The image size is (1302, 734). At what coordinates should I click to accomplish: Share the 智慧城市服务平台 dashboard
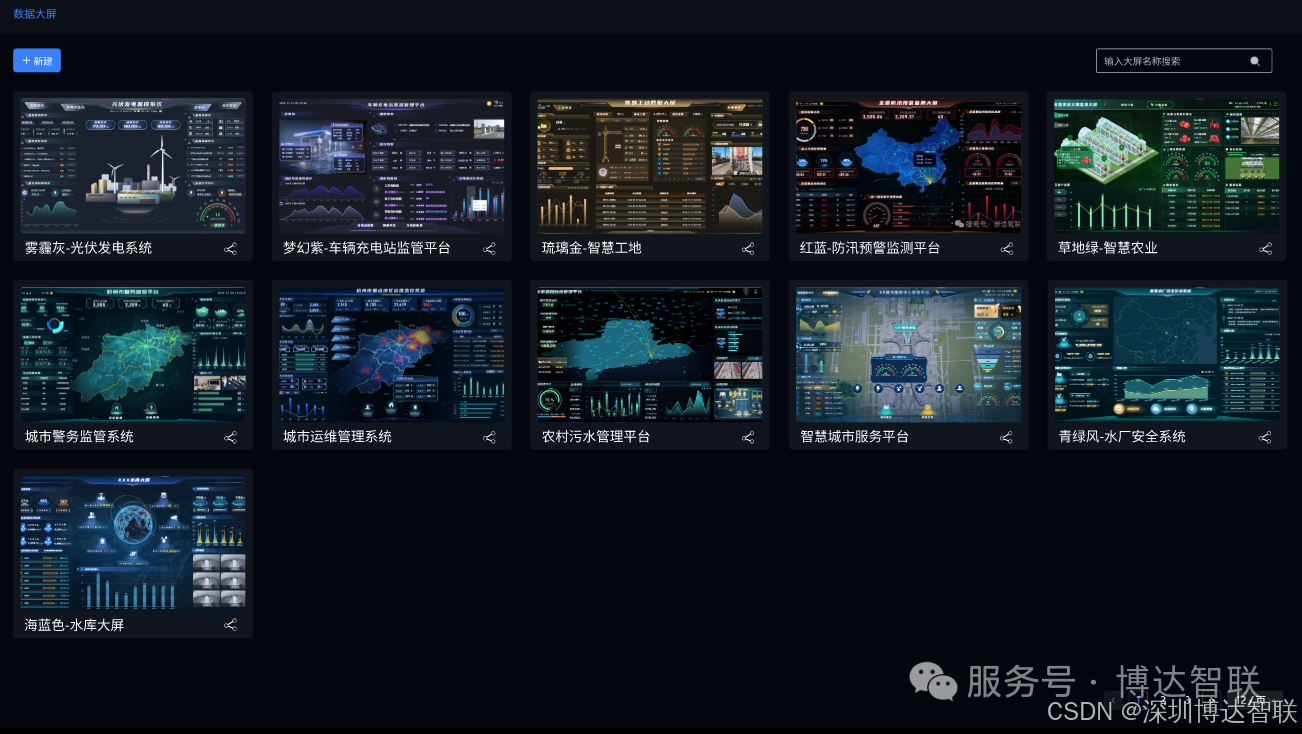[1007, 437]
